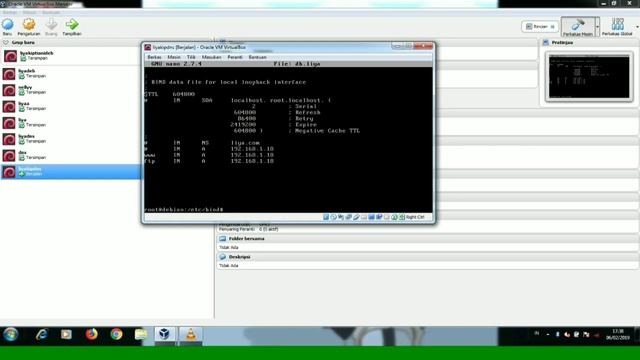Screen dimensions: 640x360
Task: Click the 'Tidak Ada' text under Folder bersama
Action: click(229, 247)
